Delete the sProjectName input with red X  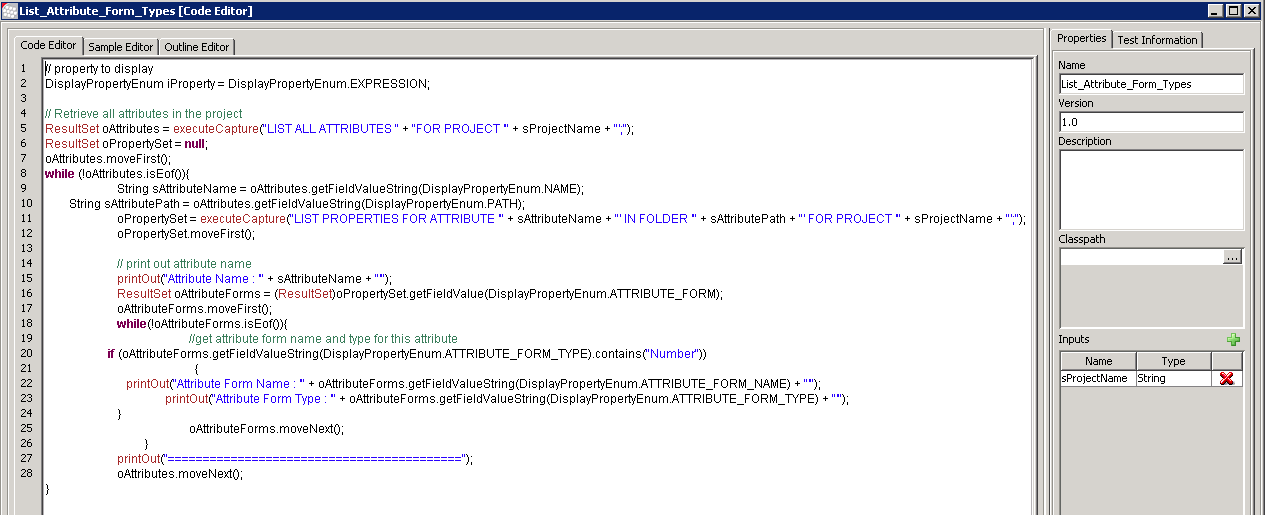click(x=1226, y=379)
